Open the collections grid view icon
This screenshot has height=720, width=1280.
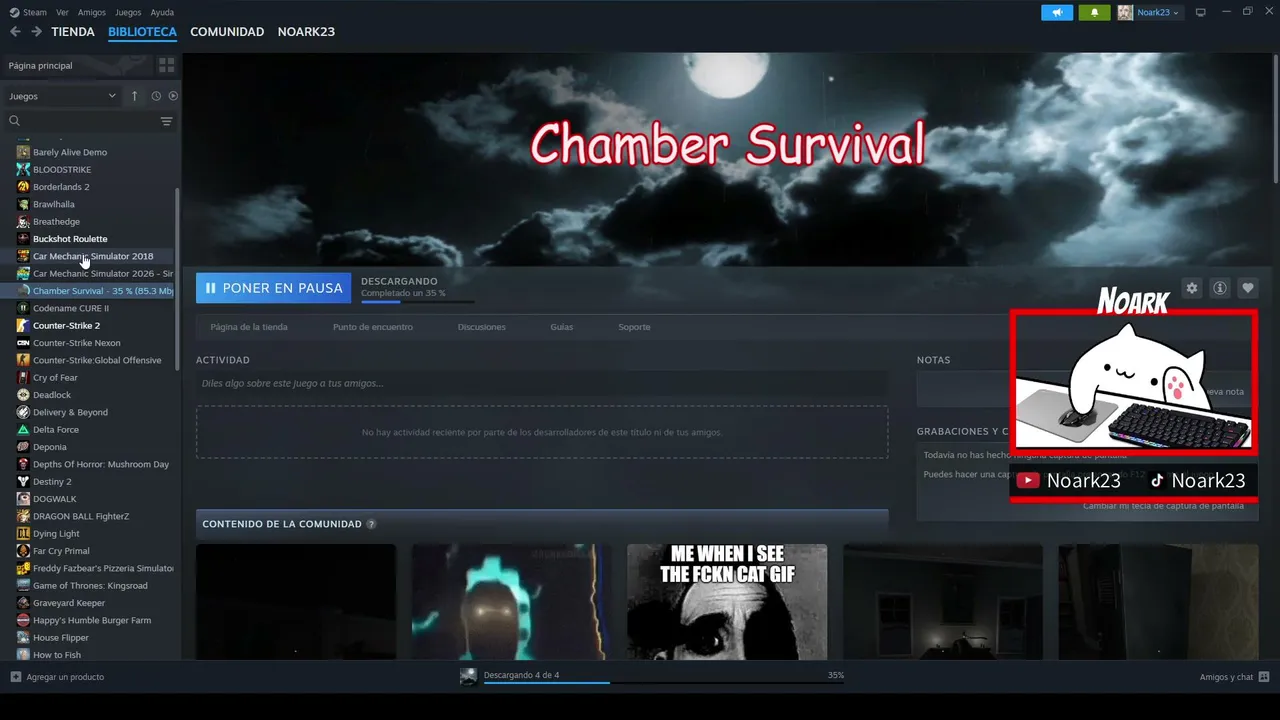[166, 65]
